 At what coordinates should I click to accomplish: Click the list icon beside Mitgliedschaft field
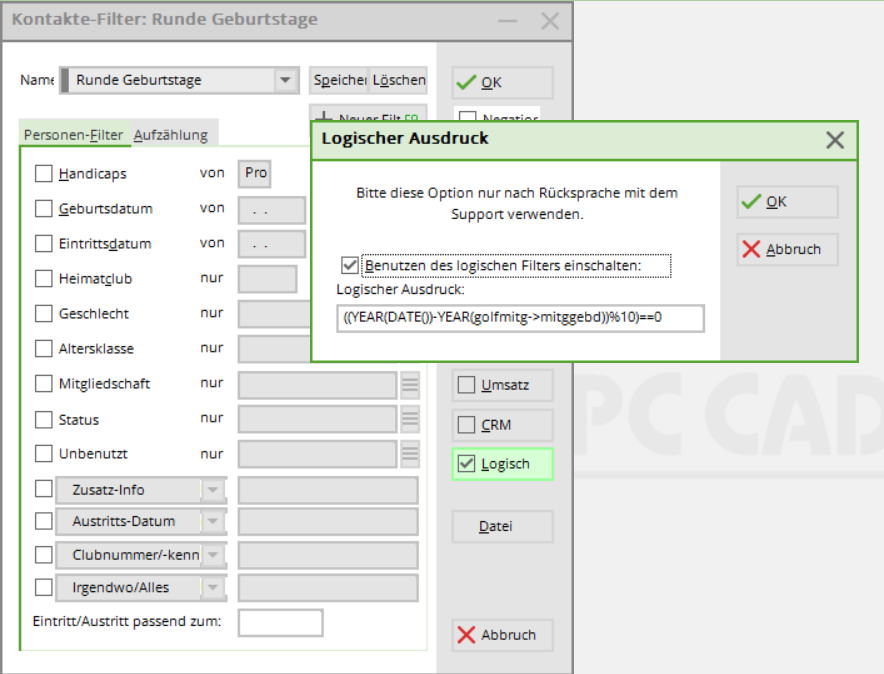410,385
